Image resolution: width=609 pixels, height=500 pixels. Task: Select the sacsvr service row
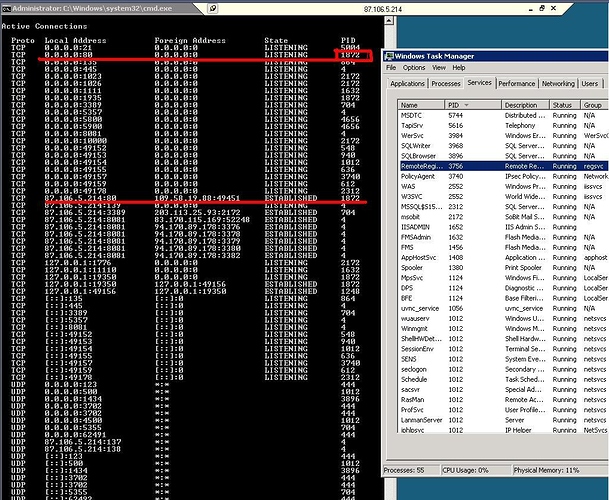click(x=503, y=389)
